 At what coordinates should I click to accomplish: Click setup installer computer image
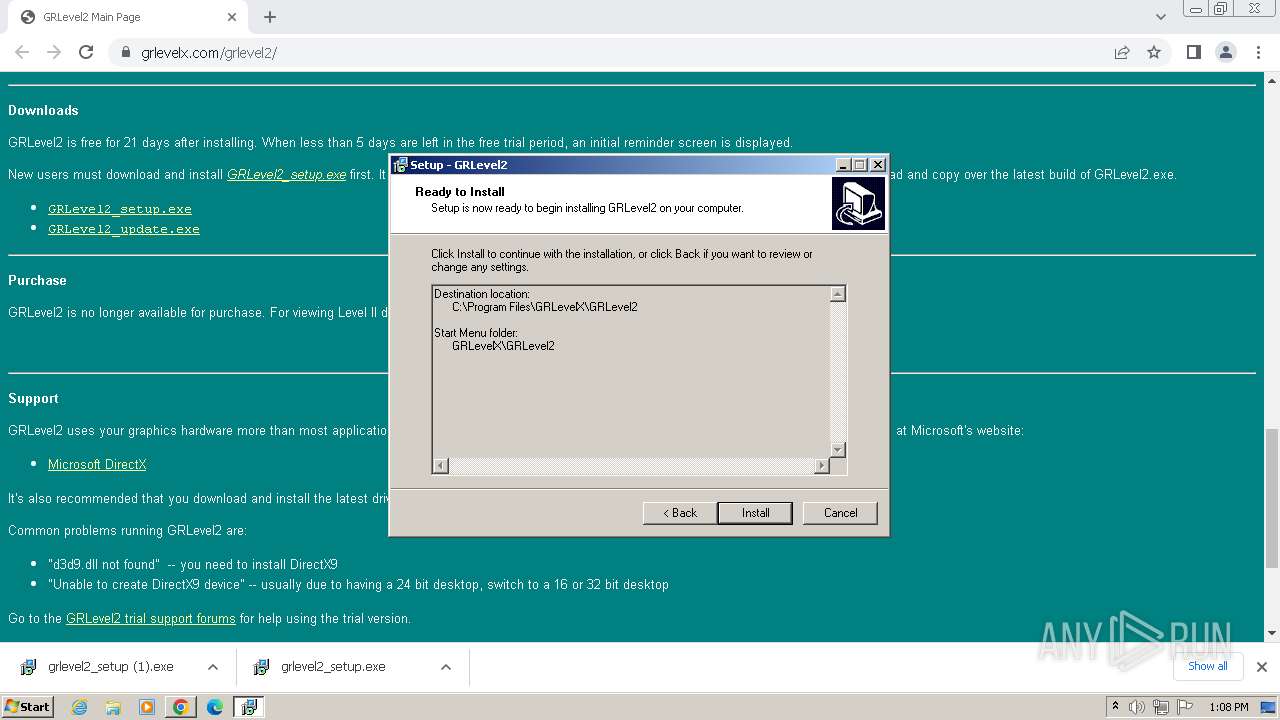[858, 203]
